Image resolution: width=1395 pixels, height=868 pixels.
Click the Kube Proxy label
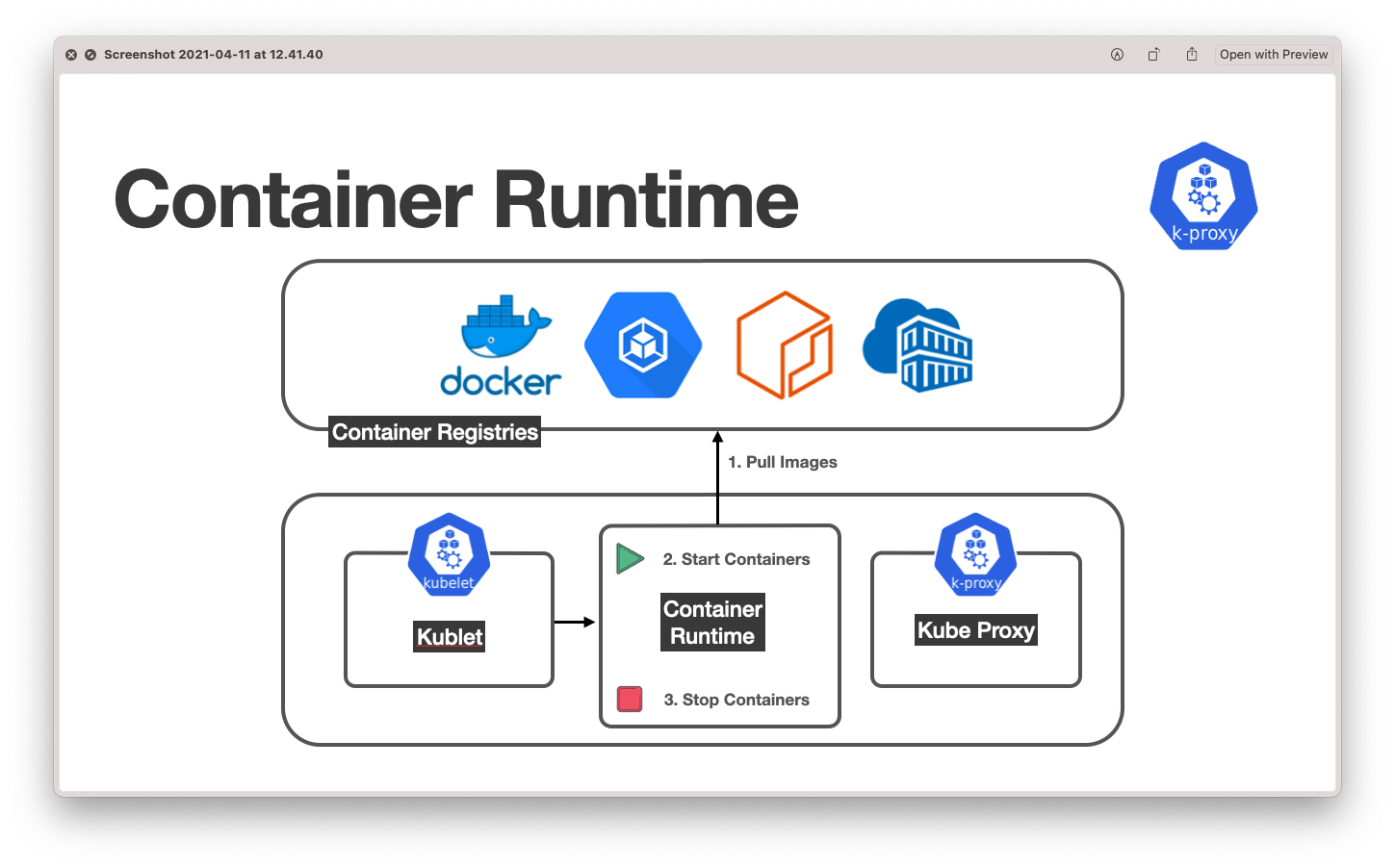pyautogui.click(x=976, y=630)
